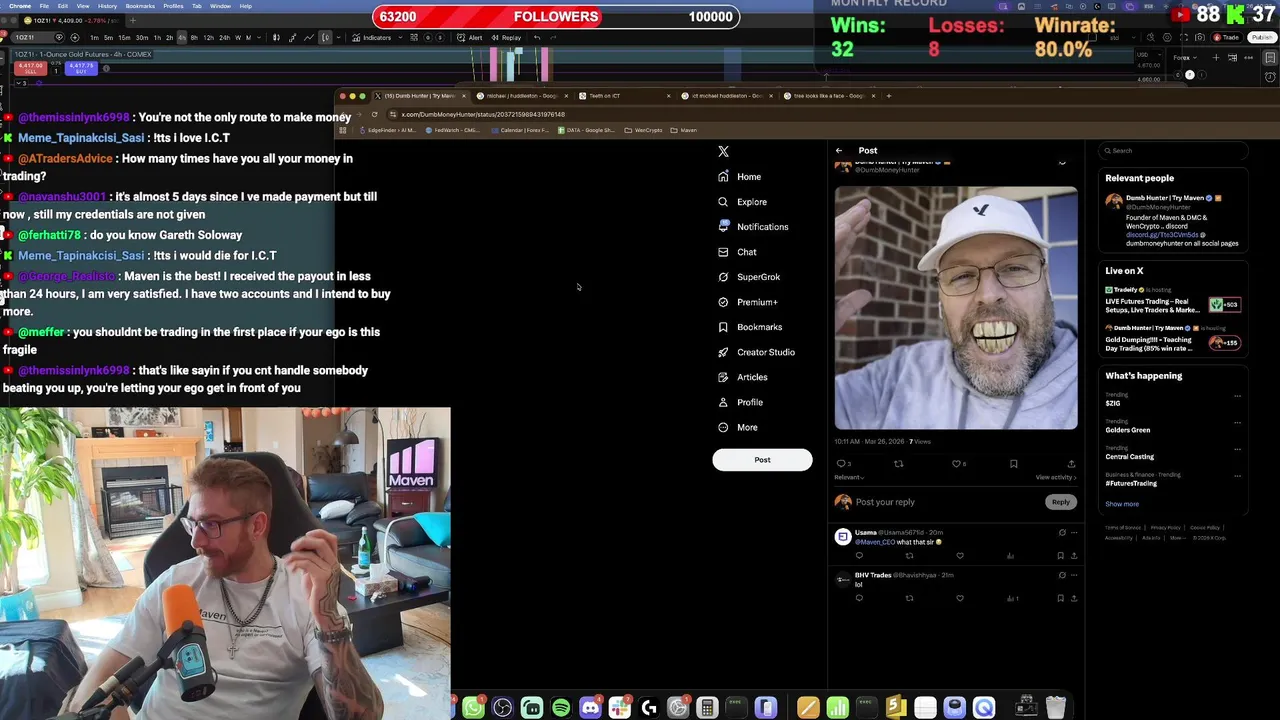Click the blue BUY 4,417.75 button
The image size is (1280, 720).
tap(80, 68)
